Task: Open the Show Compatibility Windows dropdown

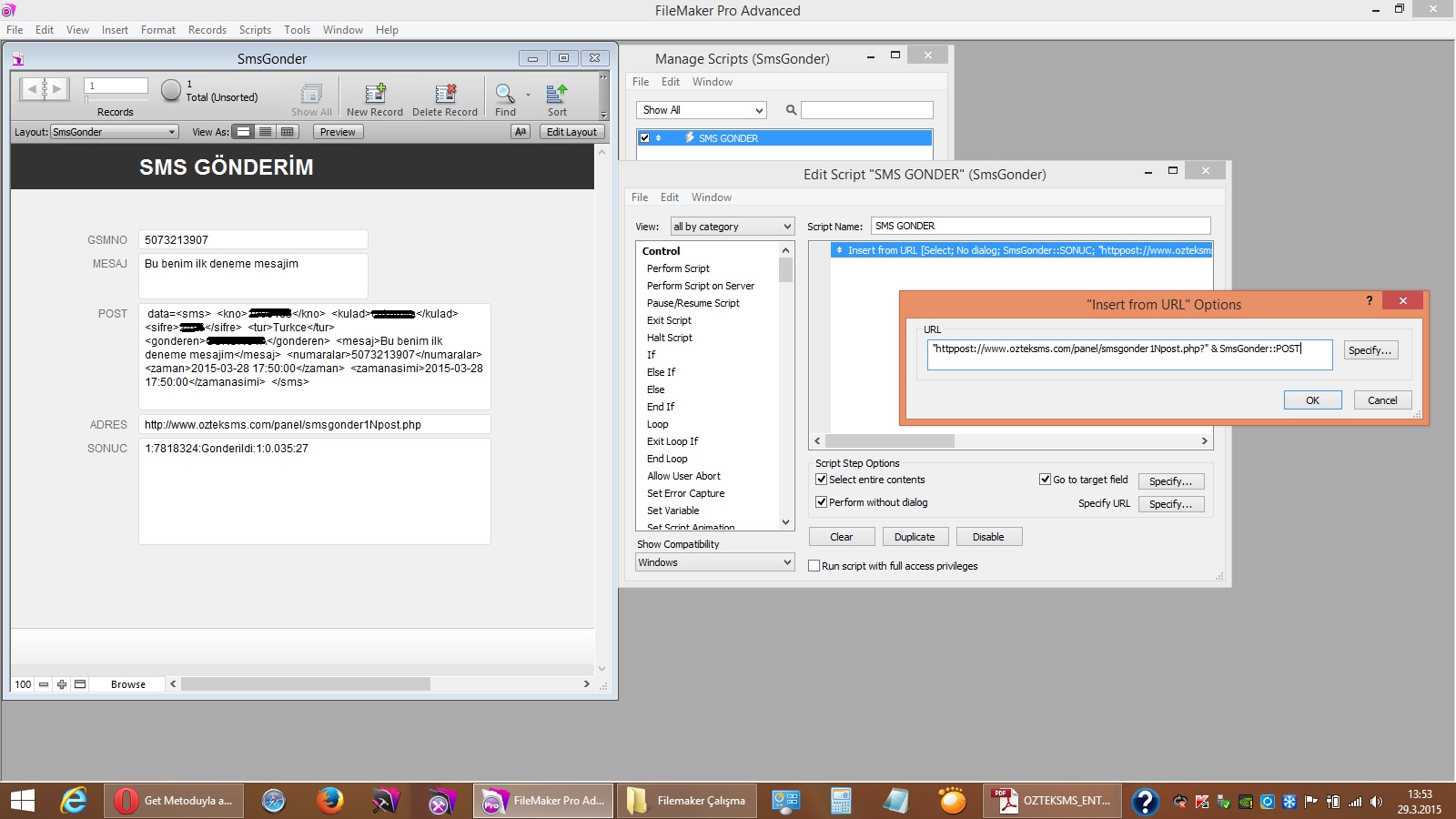Action: click(x=714, y=562)
